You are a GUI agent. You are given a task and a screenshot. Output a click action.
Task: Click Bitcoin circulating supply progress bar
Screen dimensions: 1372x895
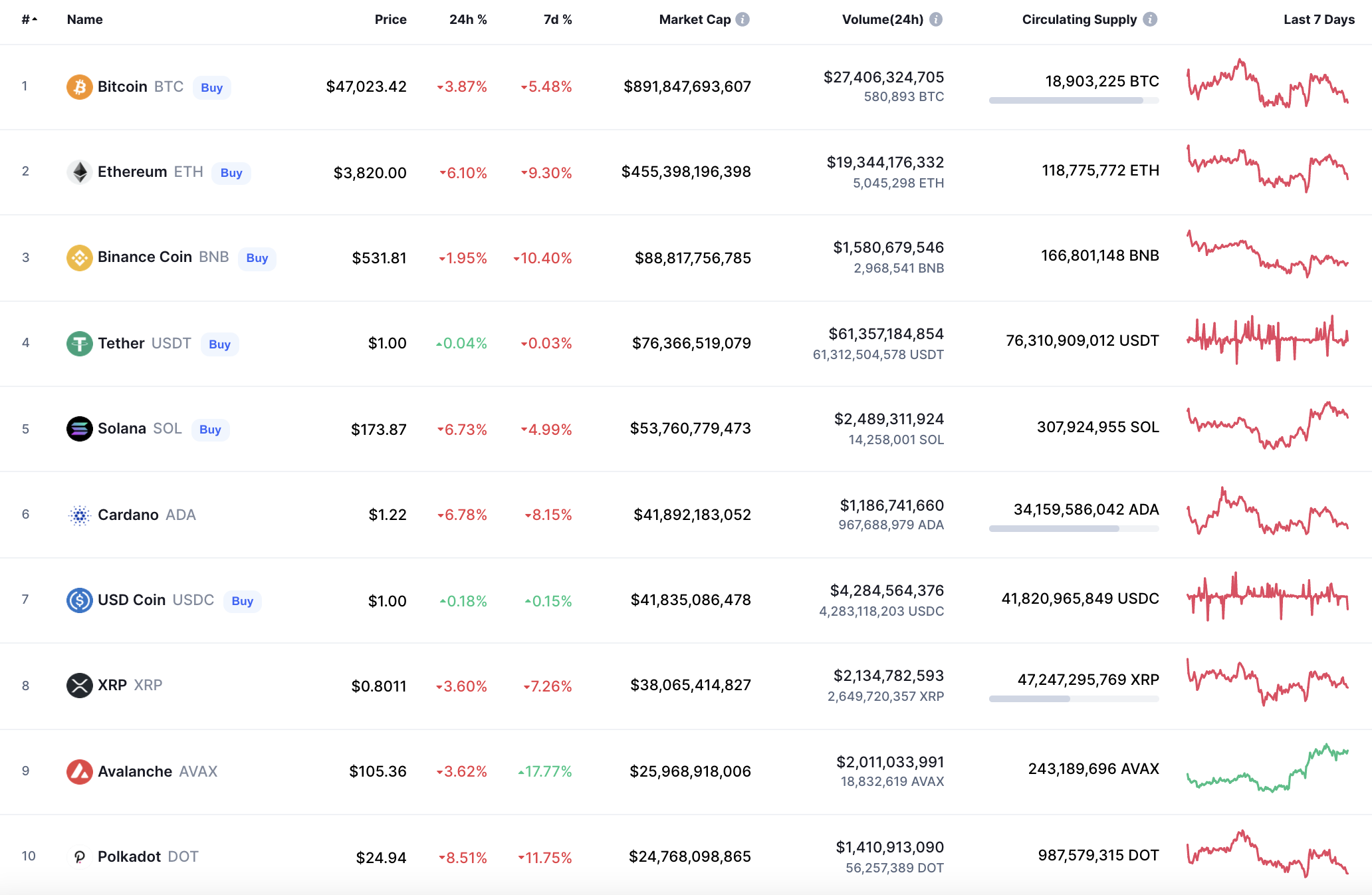(x=1074, y=100)
